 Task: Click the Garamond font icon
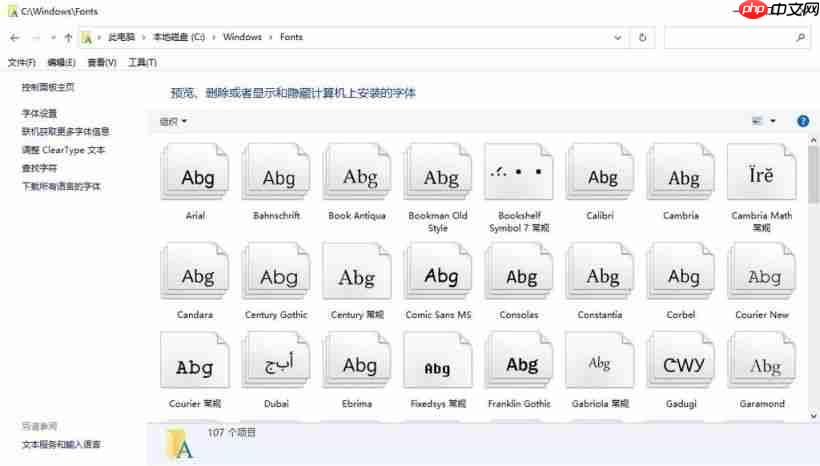tap(762, 361)
